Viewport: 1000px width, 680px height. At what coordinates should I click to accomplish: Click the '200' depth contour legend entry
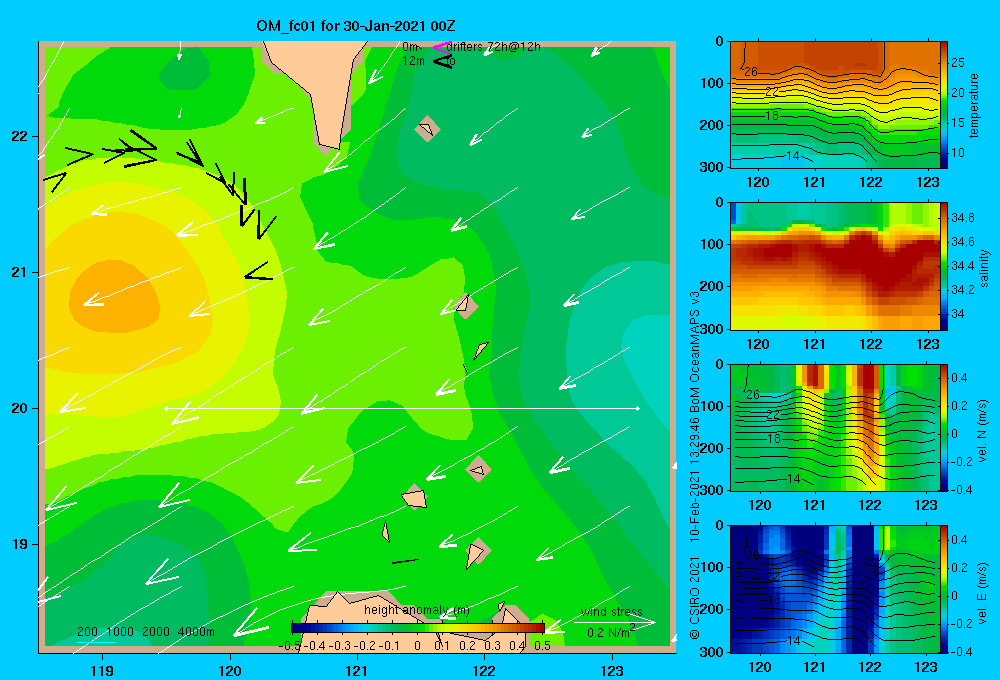(87, 632)
